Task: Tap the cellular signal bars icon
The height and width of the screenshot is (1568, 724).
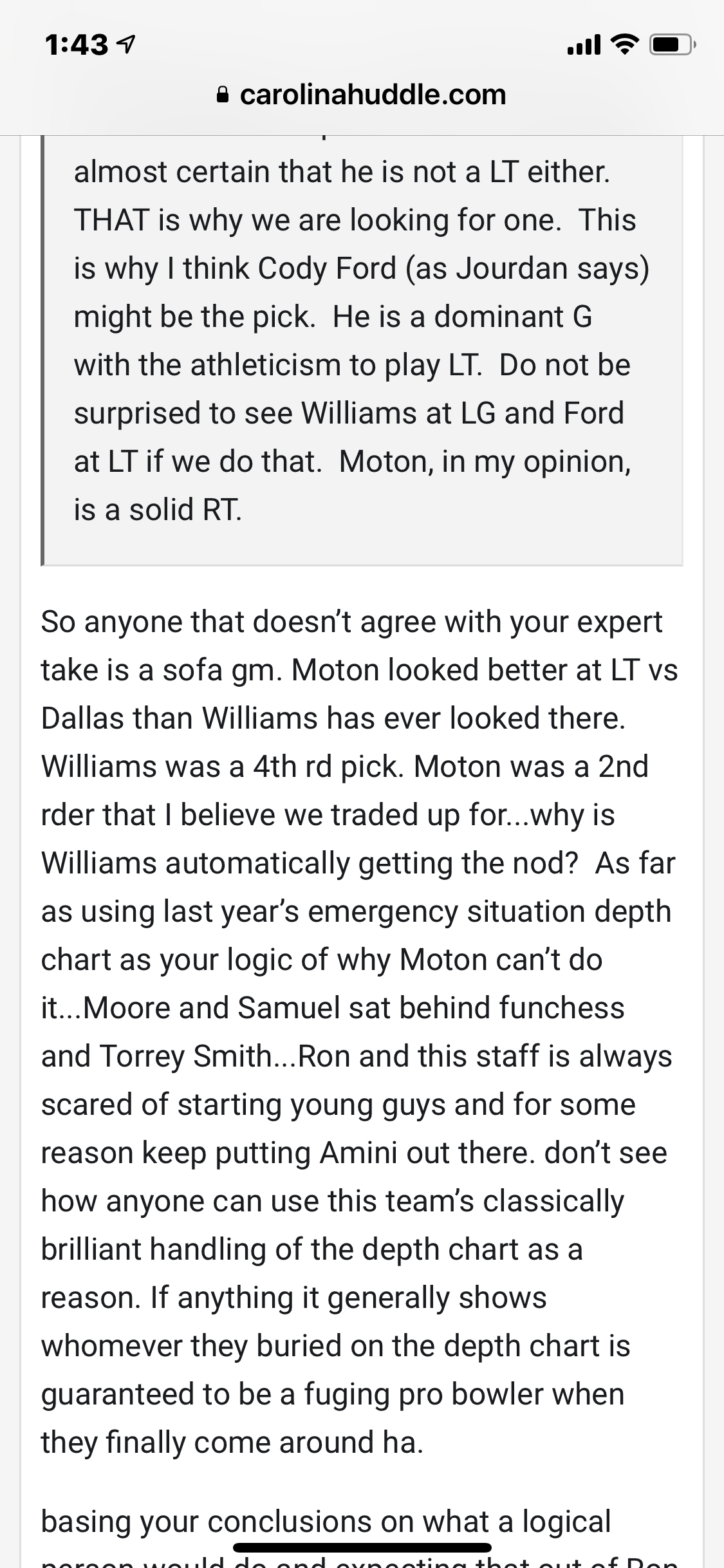Action: click(584, 44)
